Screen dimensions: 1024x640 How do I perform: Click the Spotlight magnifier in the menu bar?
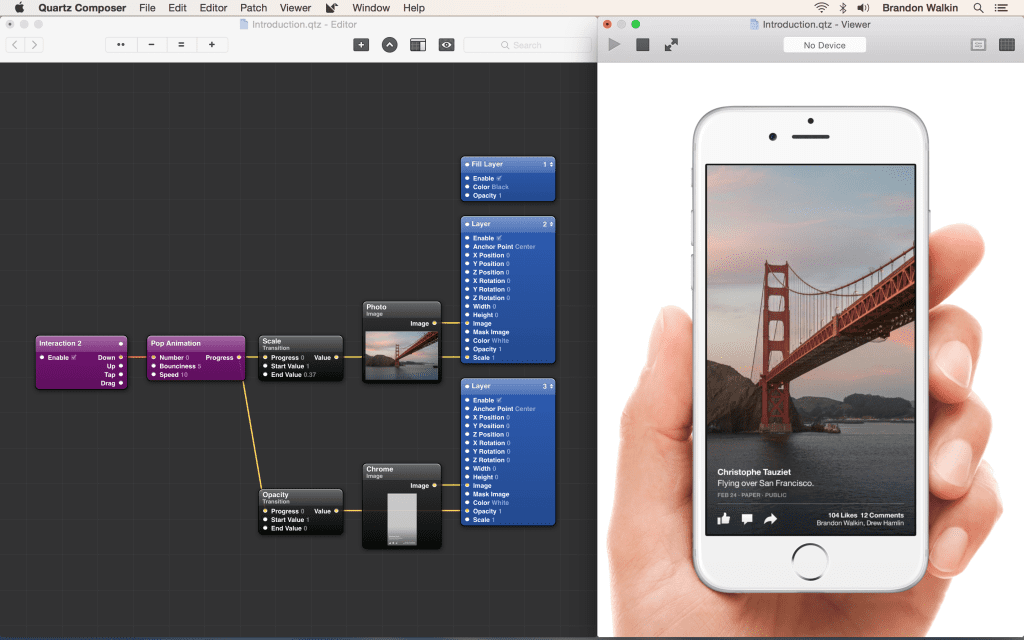click(x=978, y=8)
